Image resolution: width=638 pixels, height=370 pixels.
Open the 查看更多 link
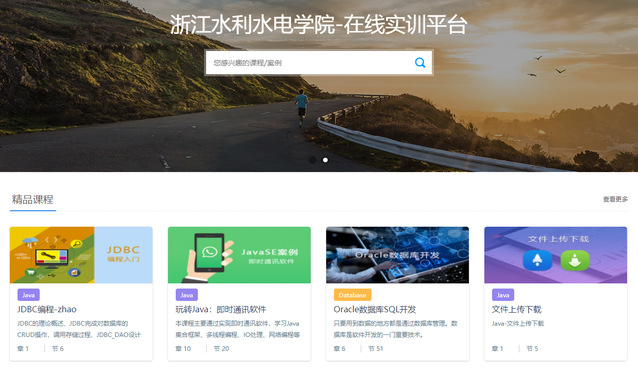[615, 199]
